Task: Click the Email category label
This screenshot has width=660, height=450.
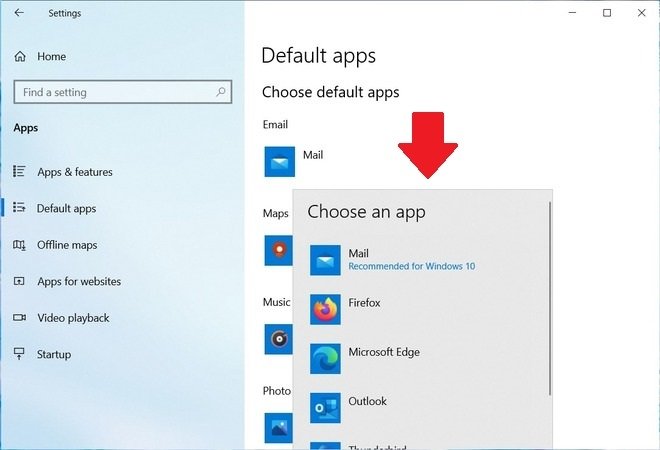Action: [275, 125]
